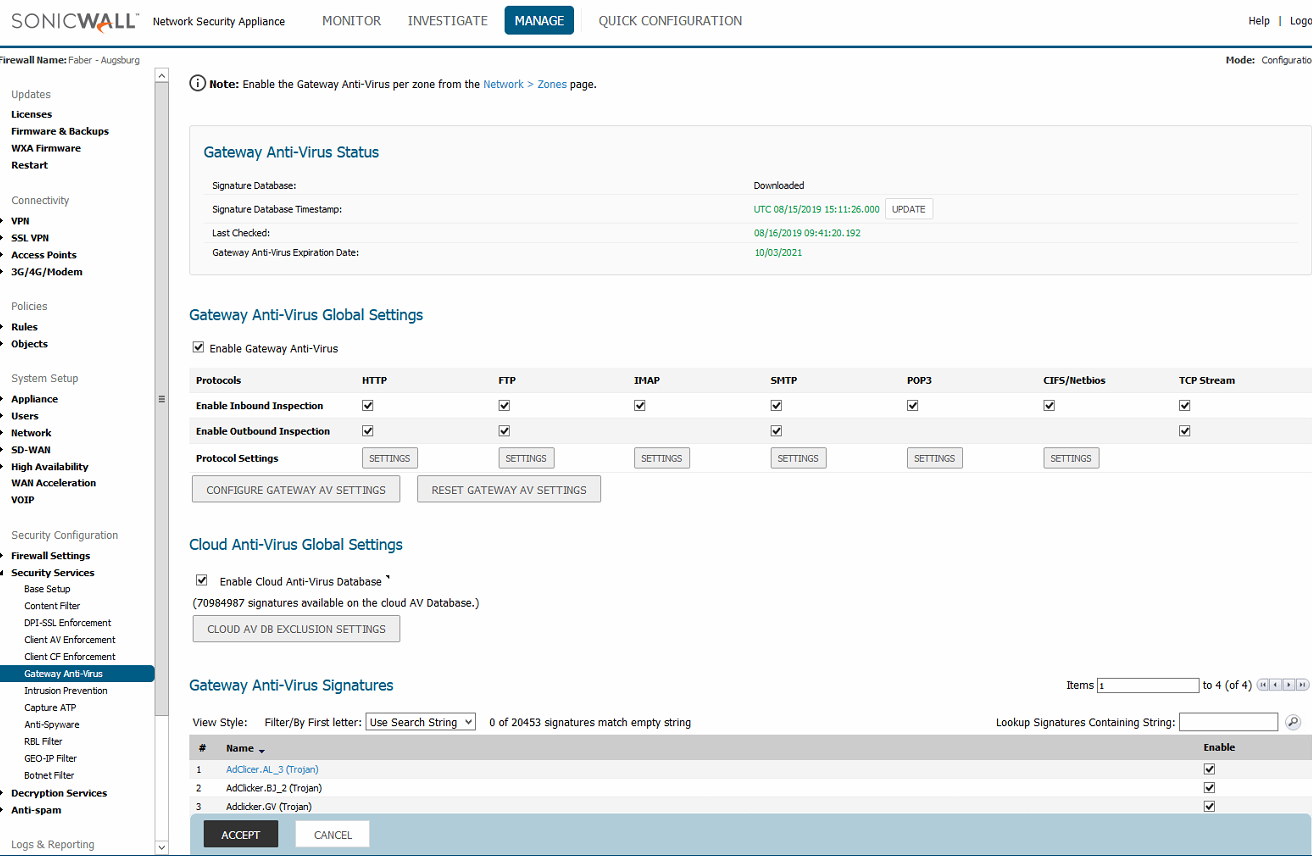
Task: Expand the Anti-spam sidebar section
Action: (36, 810)
